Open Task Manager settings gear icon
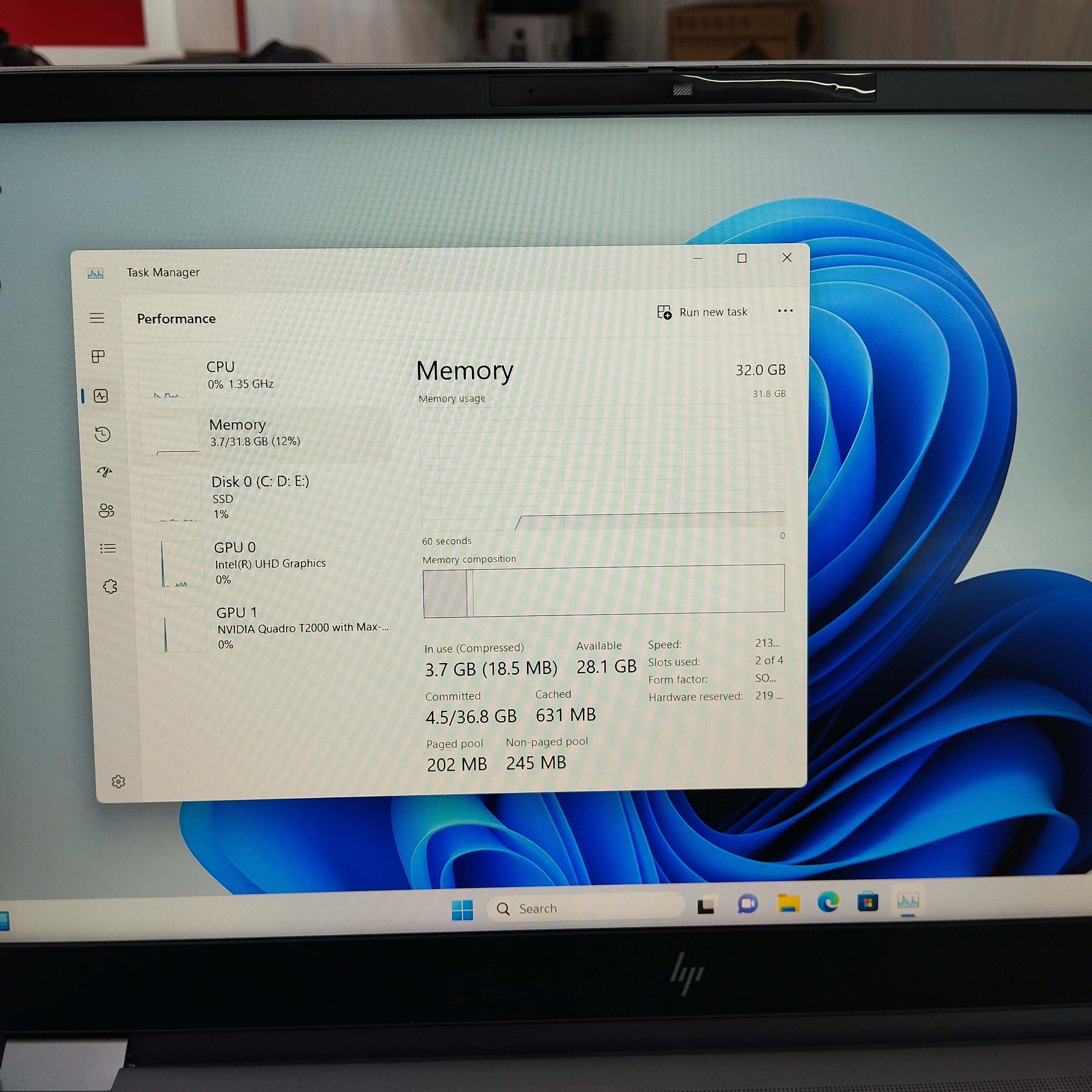Image resolution: width=1092 pixels, height=1092 pixels. pos(118,782)
